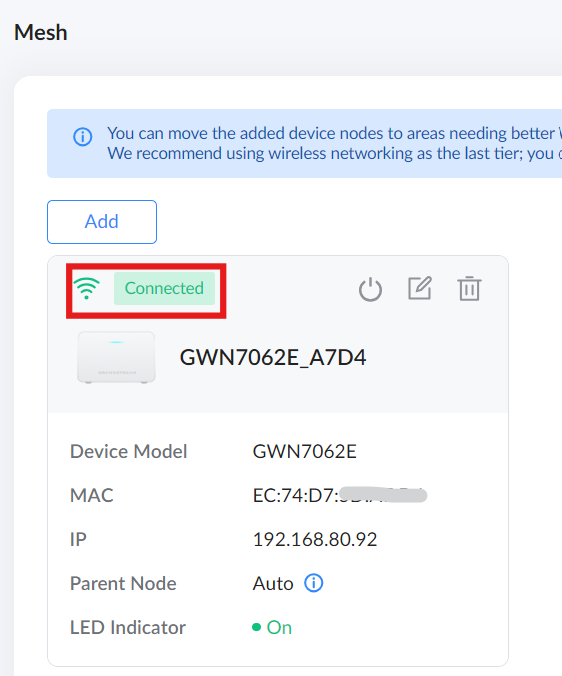562x676 pixels.
Task: Click the info icon next to Parent Node Auto
Action: click(x=314, y=583)
